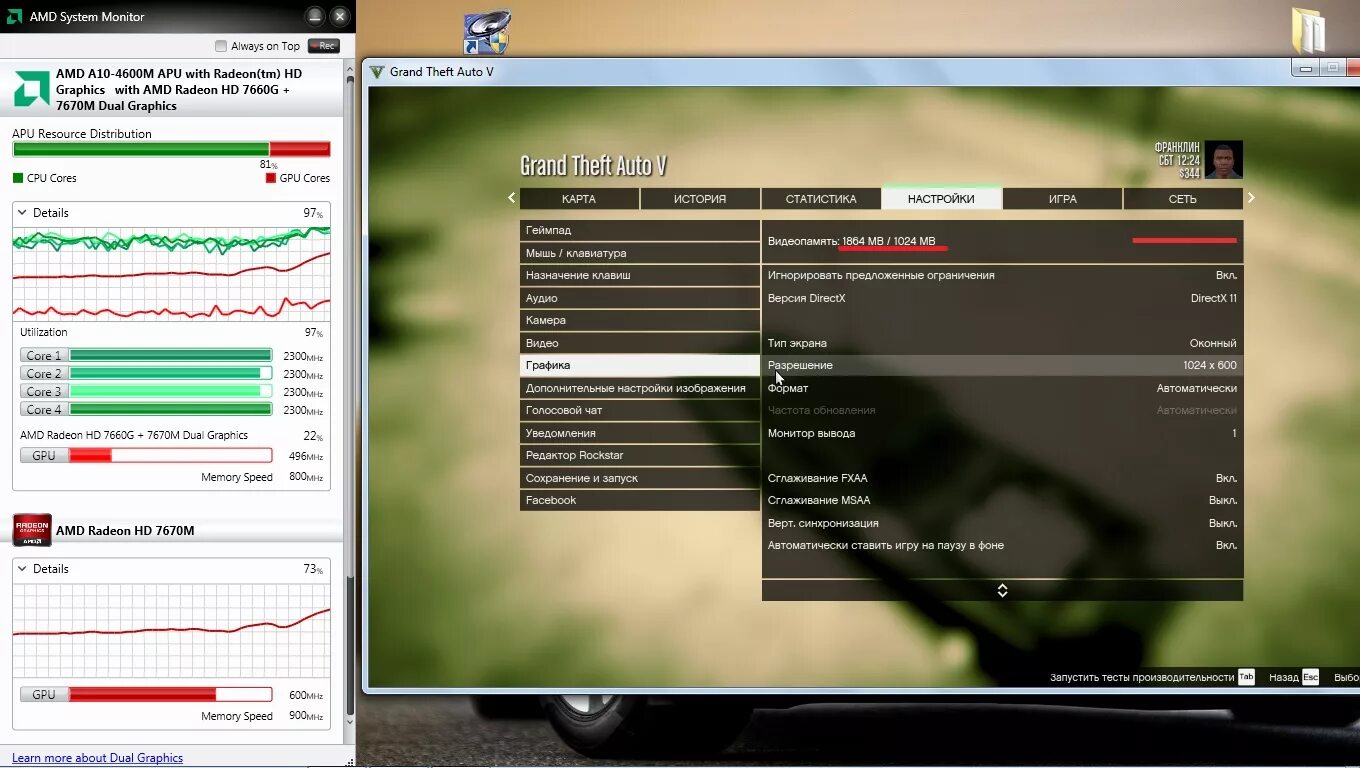1360x768 pixels.
Task: Open the desktop shortcut icon with a shield
Action: coord(487,32)
